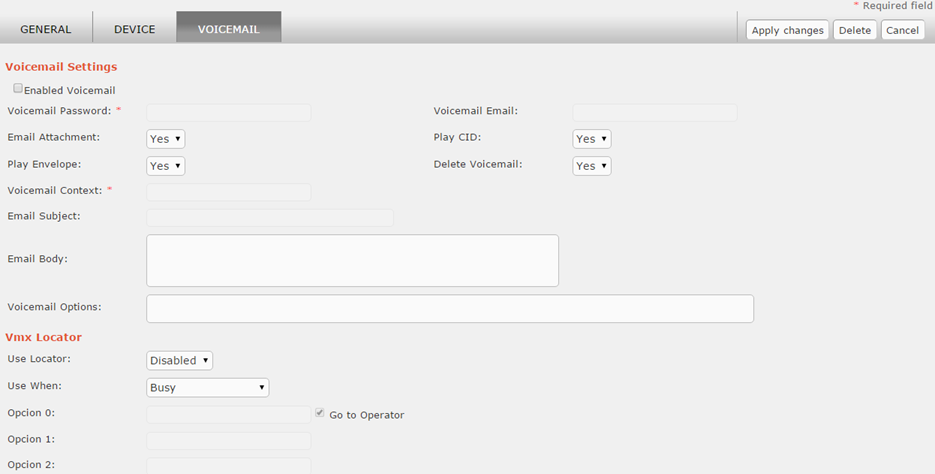This screenshot has width=935, height=474.
Task: Enable the Enabled Voicemail checkbox
Action: click(18, 88)
